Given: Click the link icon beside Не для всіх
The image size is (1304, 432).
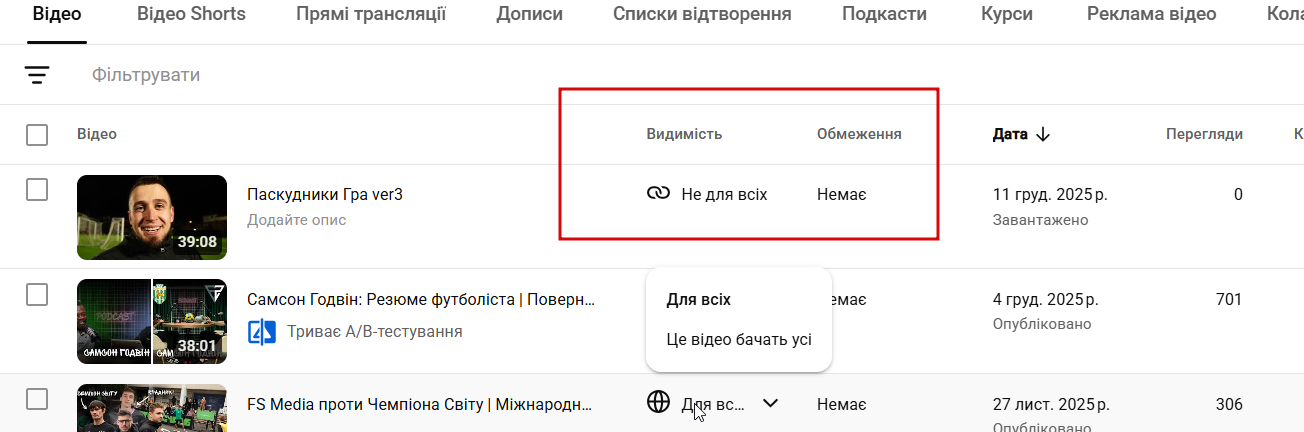Looking at the screenshot, I should coord(658,193).
